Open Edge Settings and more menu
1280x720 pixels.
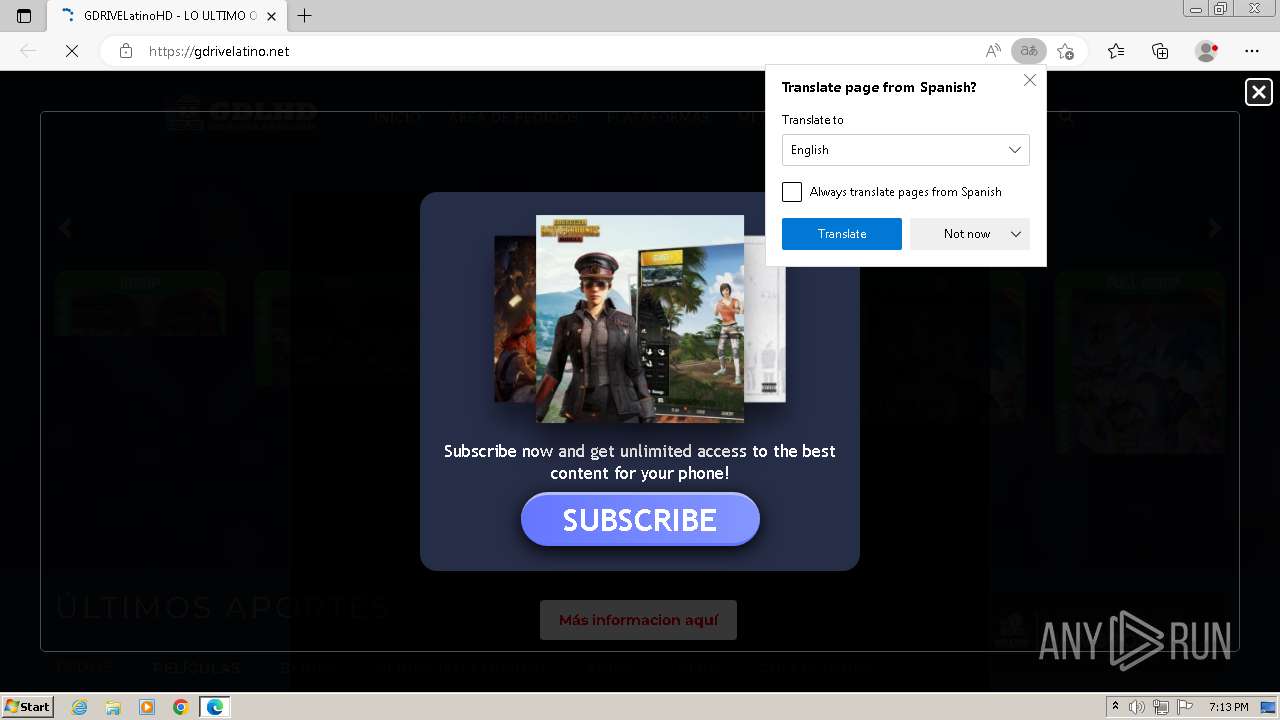[x=1252, y=51]
